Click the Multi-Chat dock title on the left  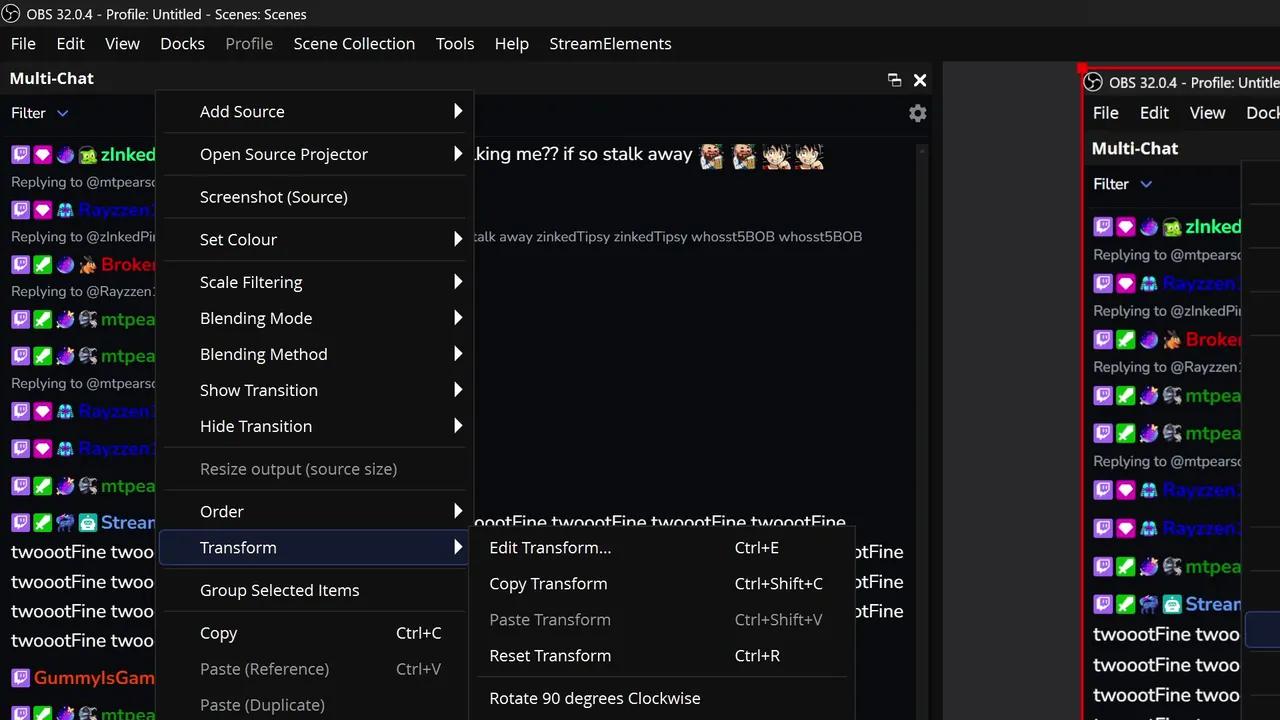[52, 79]
